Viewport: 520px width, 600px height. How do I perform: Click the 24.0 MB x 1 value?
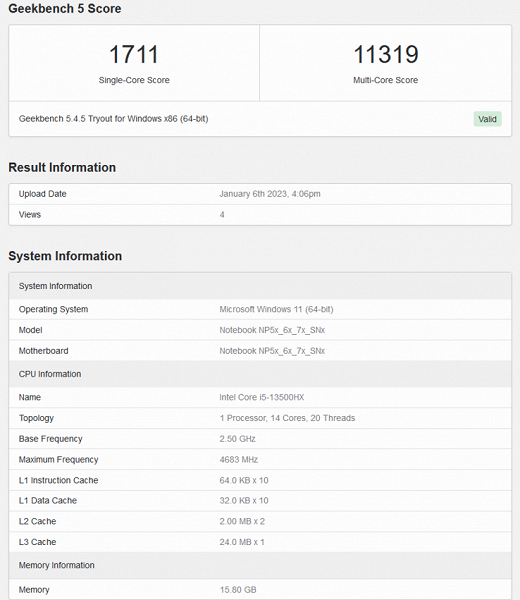tap(242, 542)
